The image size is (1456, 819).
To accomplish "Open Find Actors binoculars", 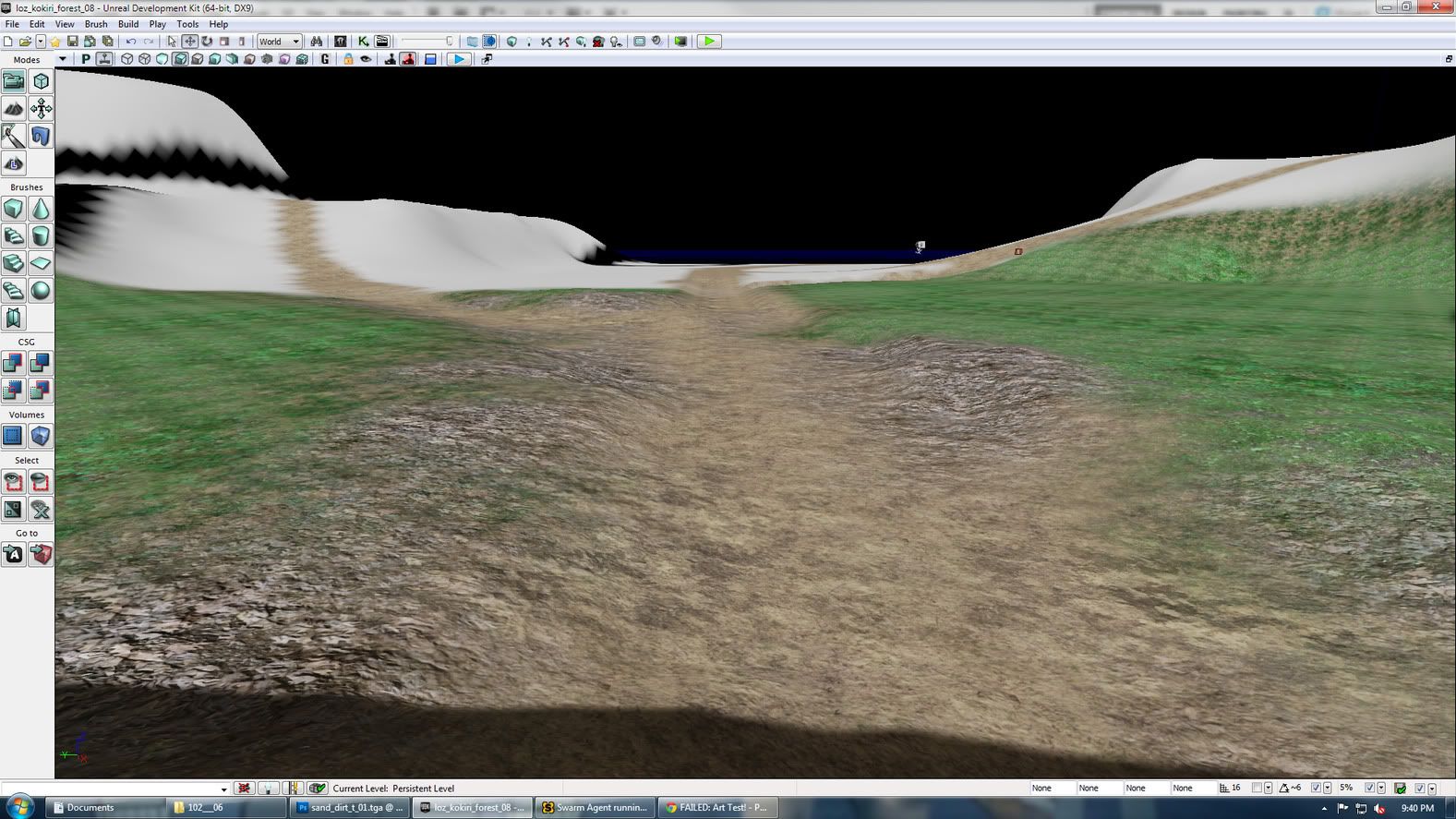I will [316, 42].
